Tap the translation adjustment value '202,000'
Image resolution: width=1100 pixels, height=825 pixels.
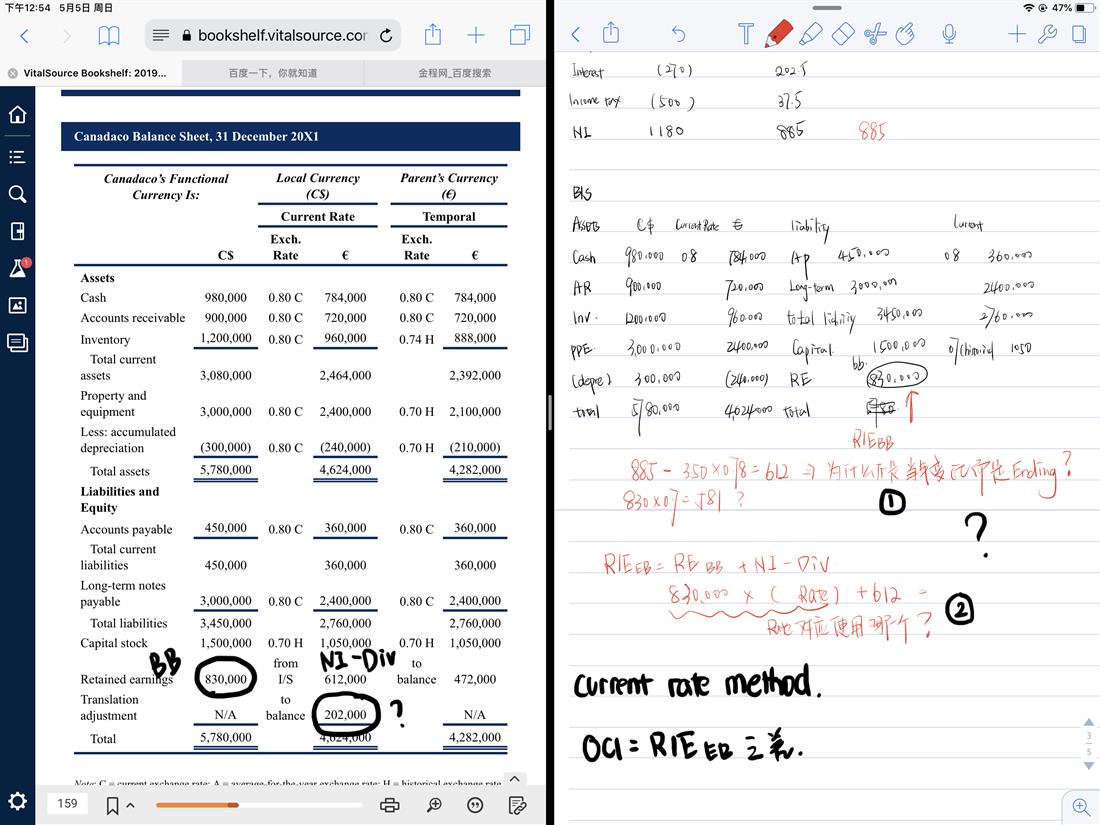(x=345, y=714)
